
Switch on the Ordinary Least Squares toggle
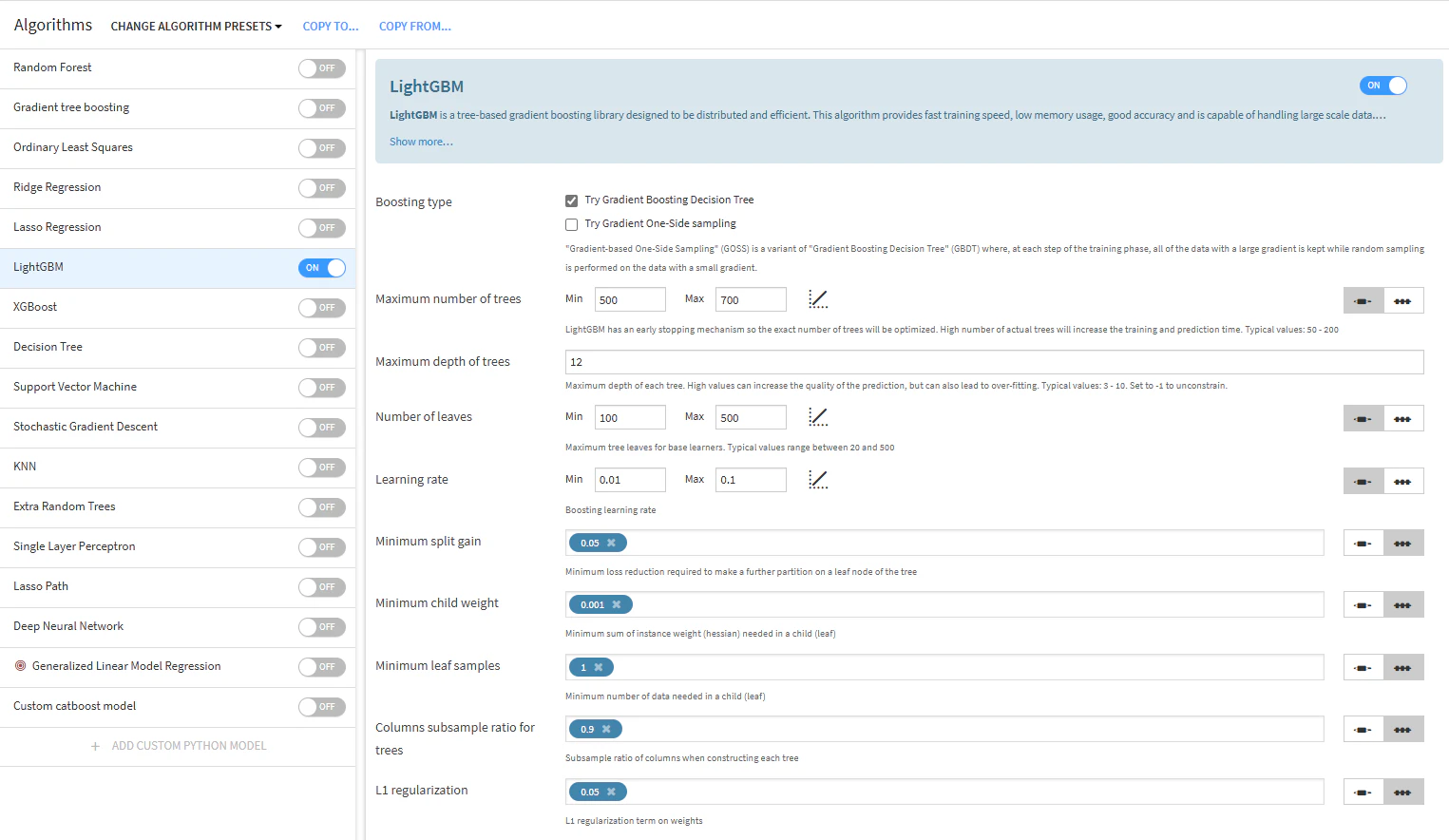(322, 148)
